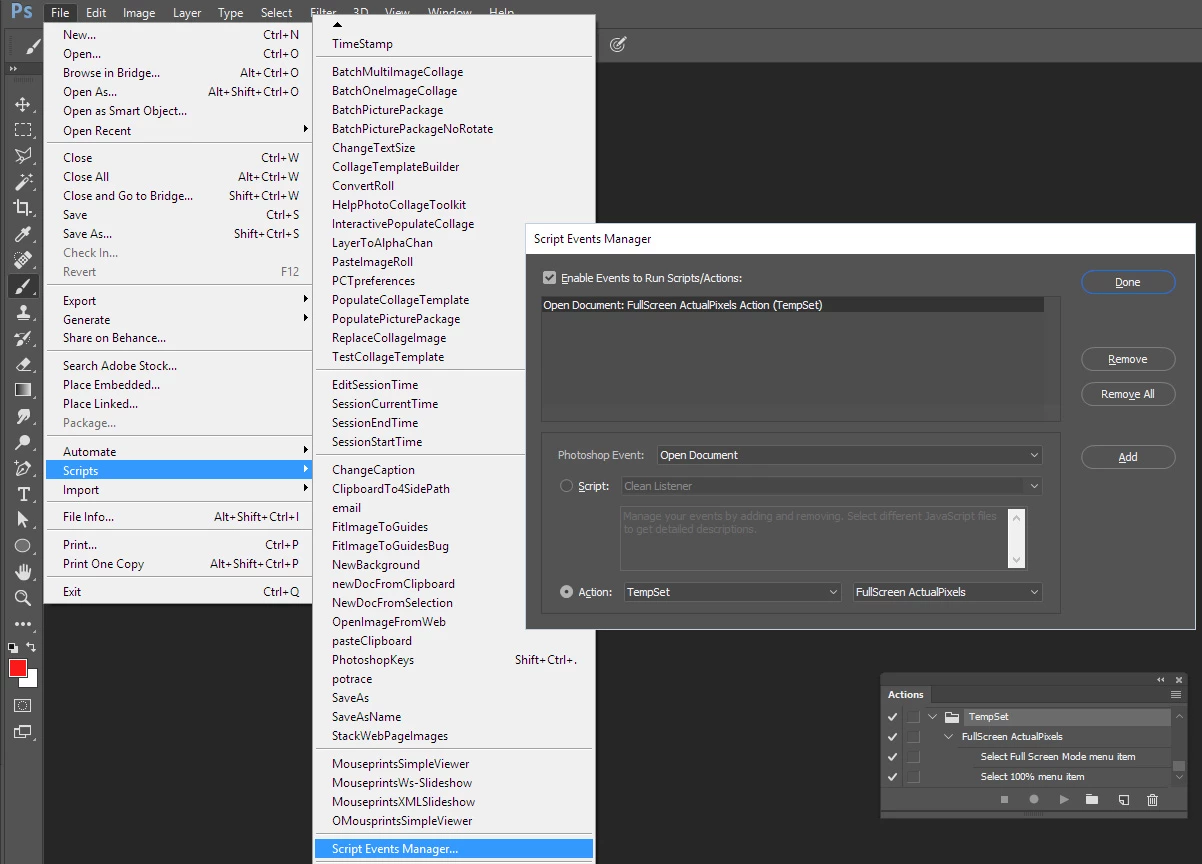Screen dimensions: 1202x864
Task: Open the Actions panel flyout menu
Action: coord(1176,694)
